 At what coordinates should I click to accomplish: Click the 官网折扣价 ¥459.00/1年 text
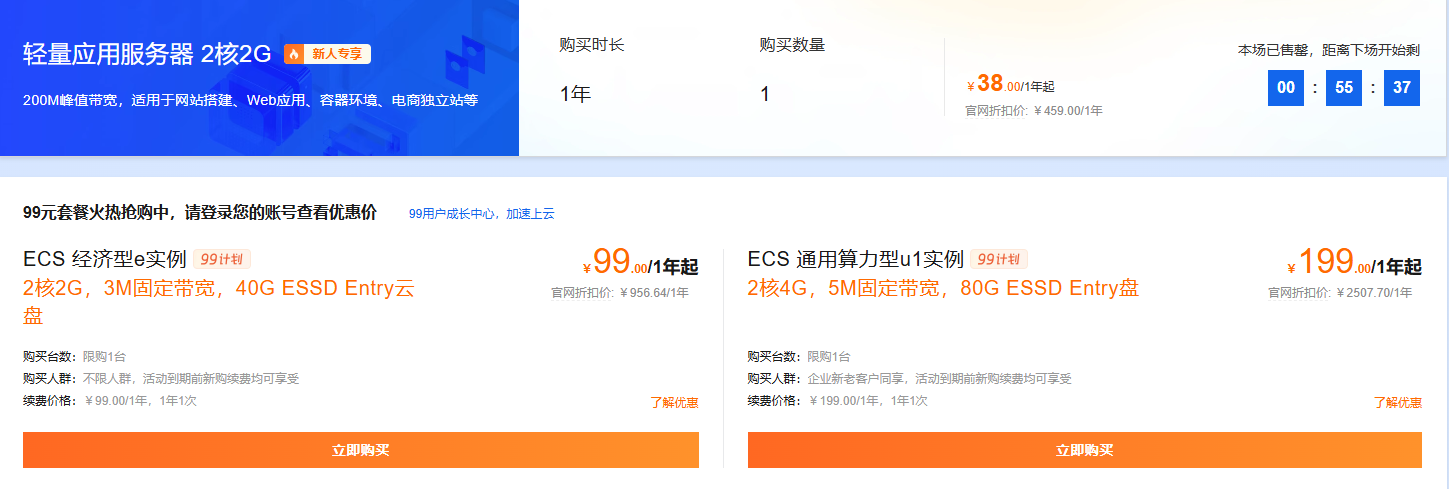[1034, 111]
